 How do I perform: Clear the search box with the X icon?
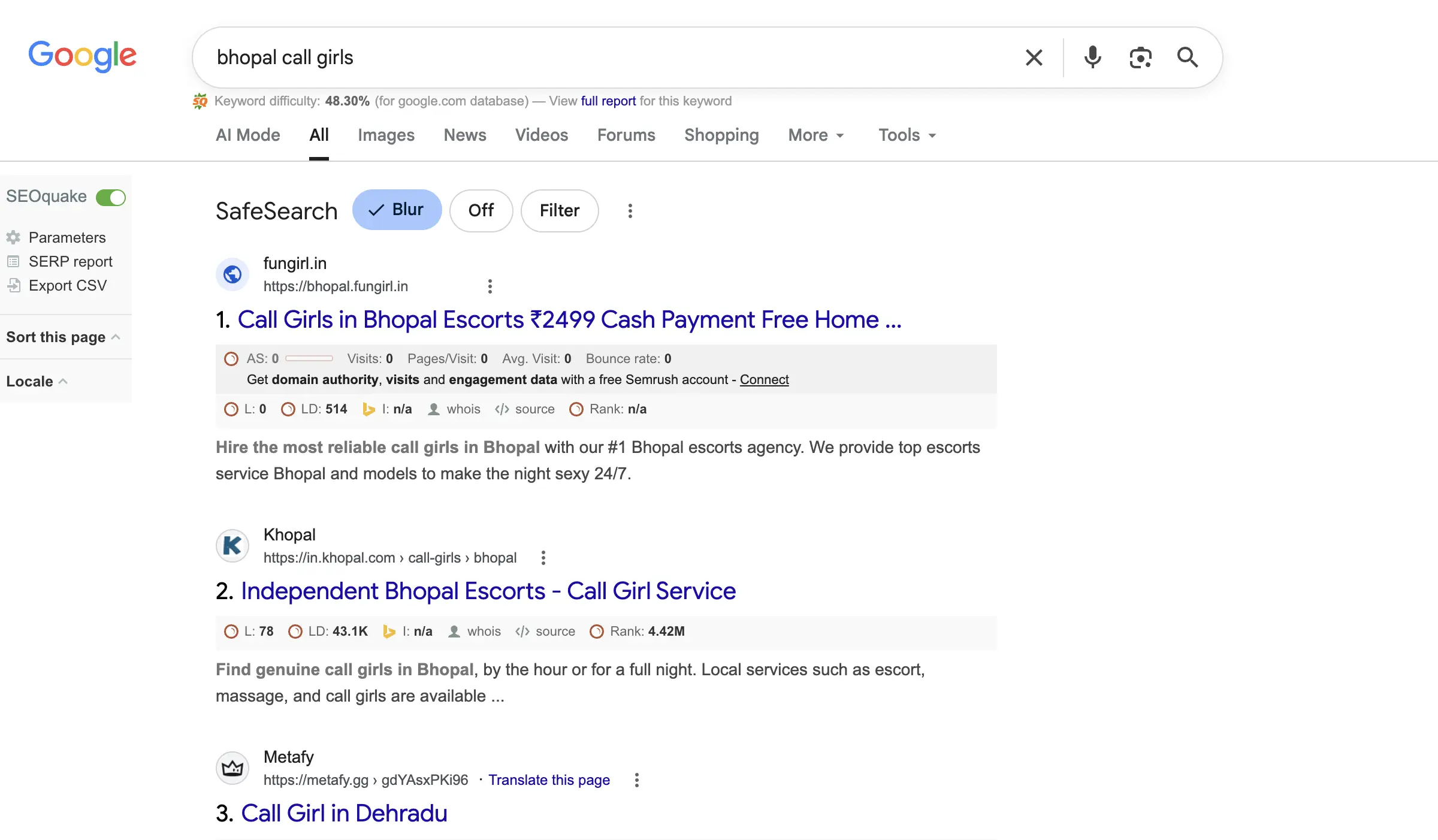[x=1034, y=58]
